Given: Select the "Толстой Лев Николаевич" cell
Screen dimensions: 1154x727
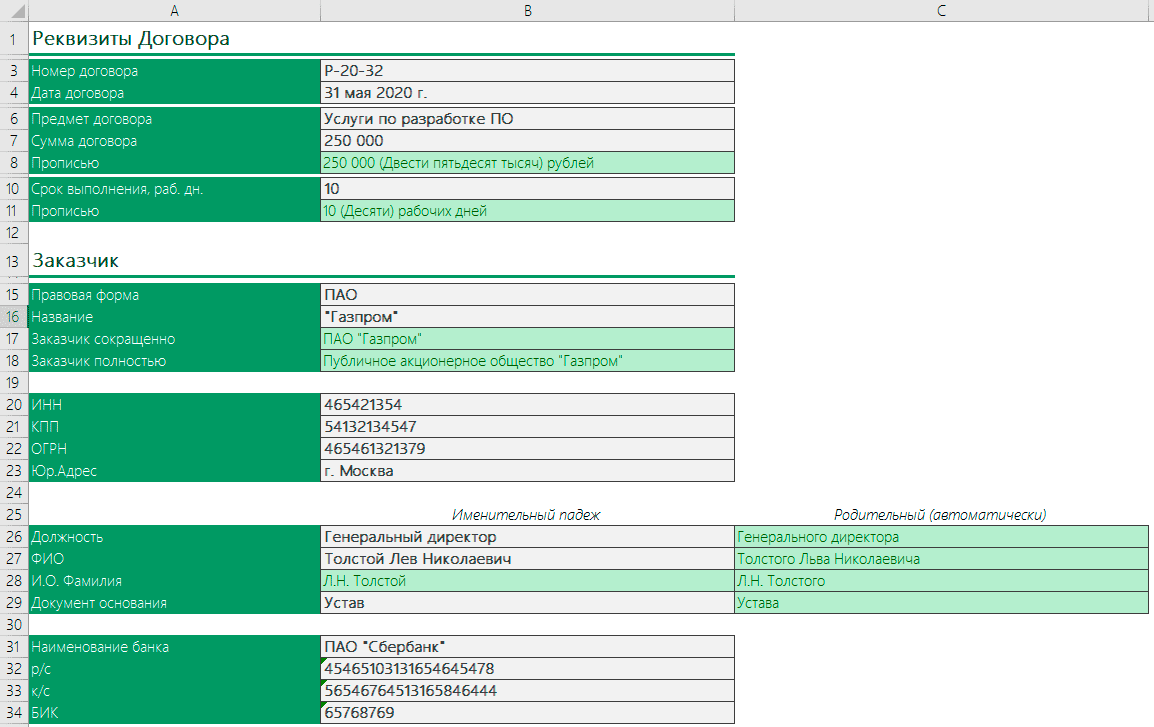Looking at the screenshot, I should pyautogui.click(x=527, y=559).
